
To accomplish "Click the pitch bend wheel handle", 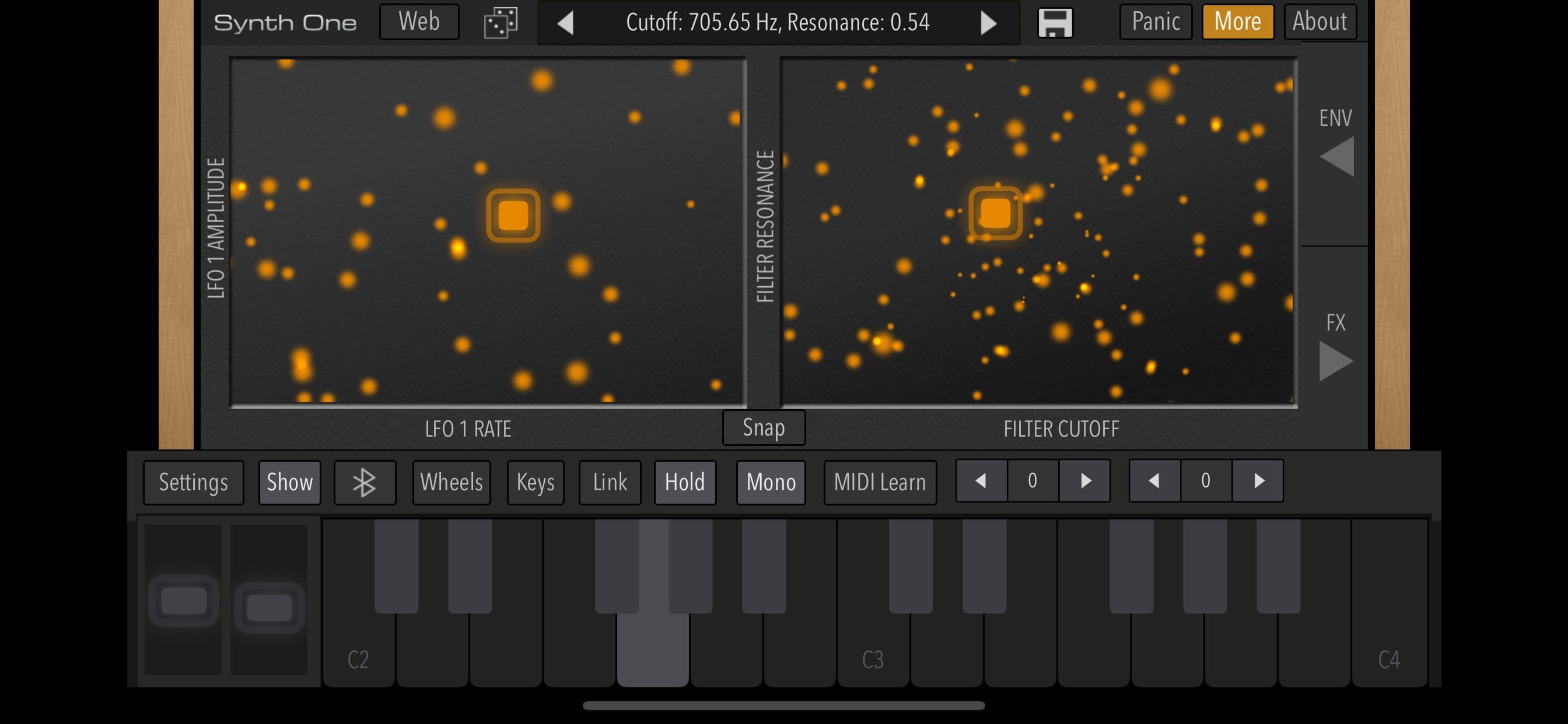I will (x=184, y=601).
